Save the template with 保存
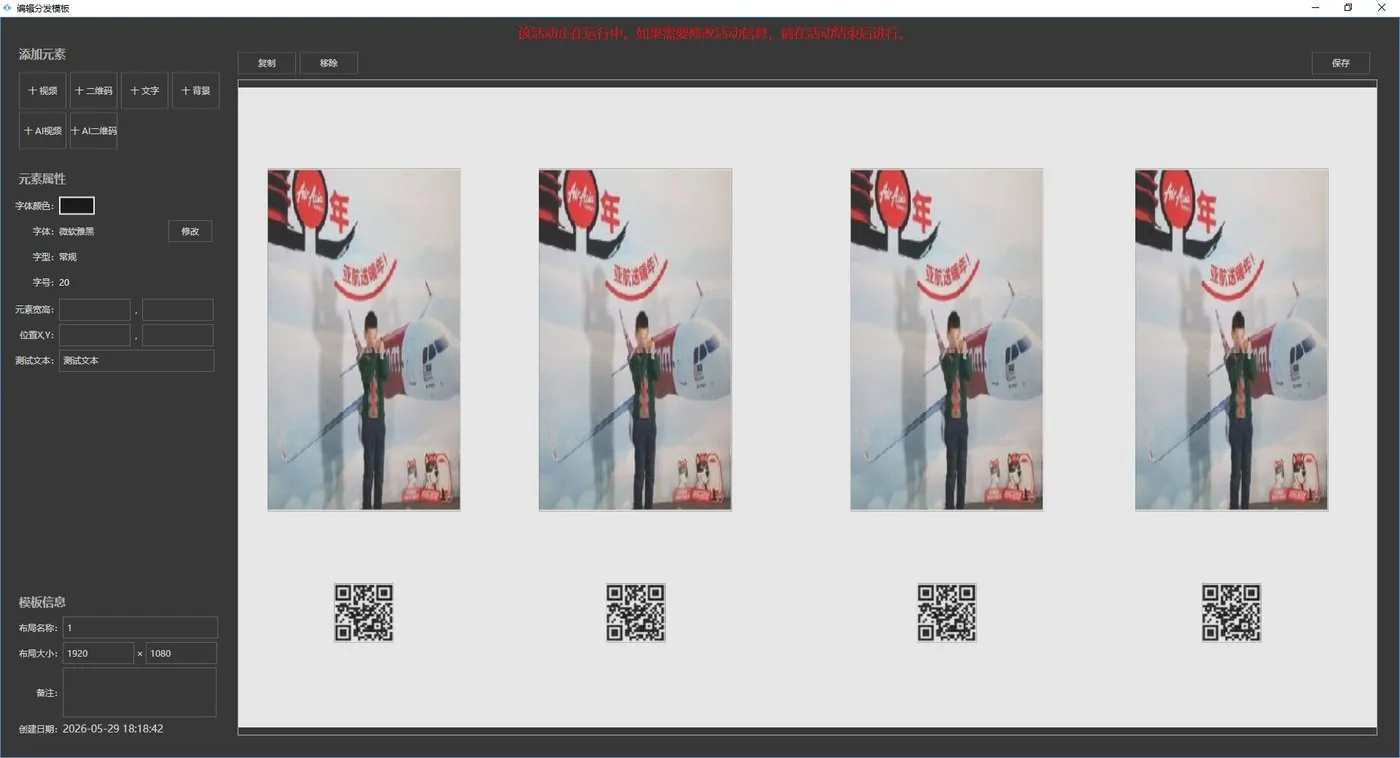1400x758 pixels. pos(1341,63)
